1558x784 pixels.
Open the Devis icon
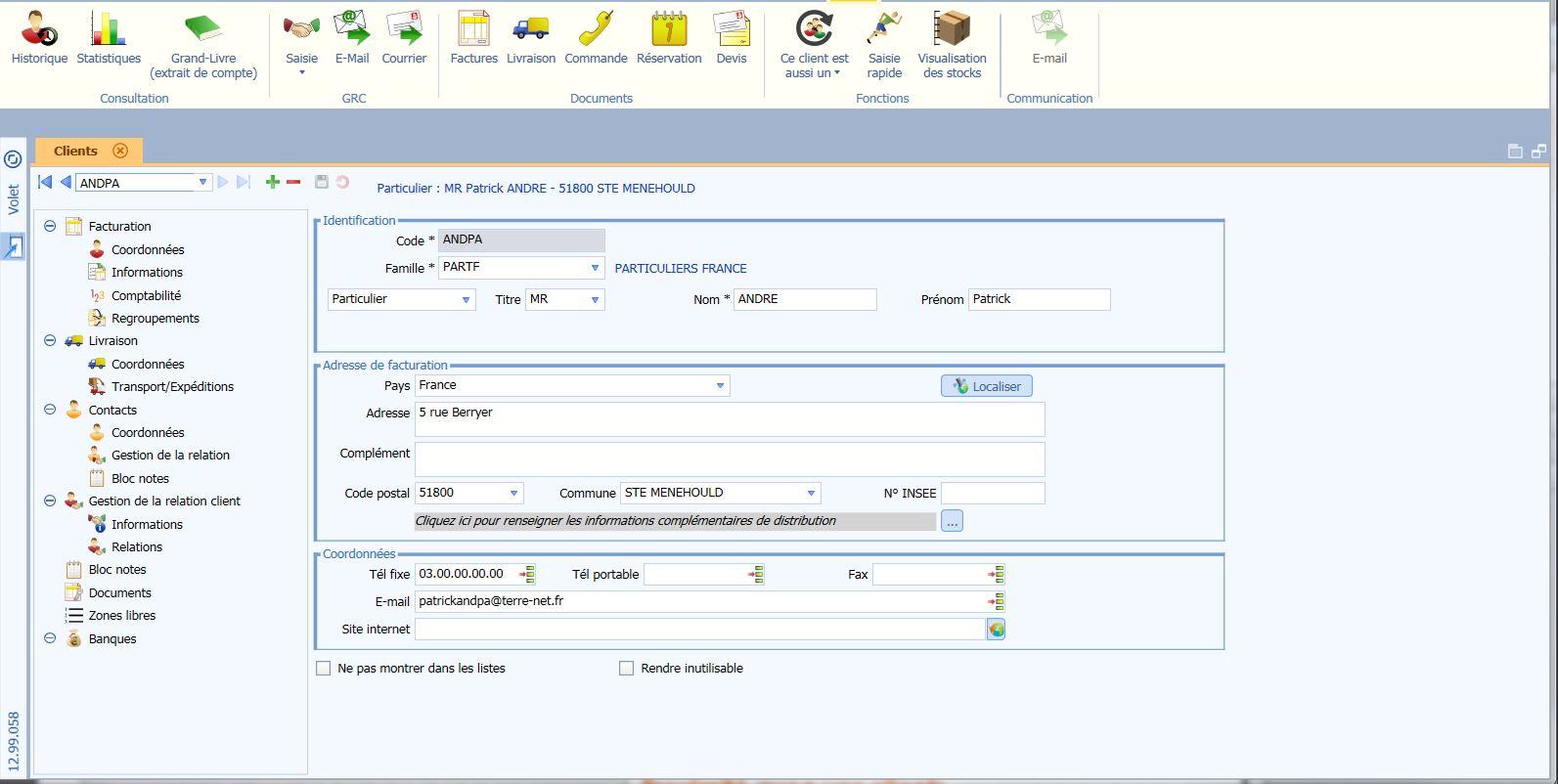coord(732,38)
